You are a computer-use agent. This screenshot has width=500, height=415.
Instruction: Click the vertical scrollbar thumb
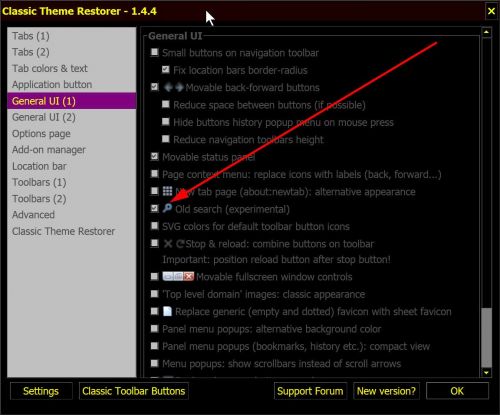486,337
